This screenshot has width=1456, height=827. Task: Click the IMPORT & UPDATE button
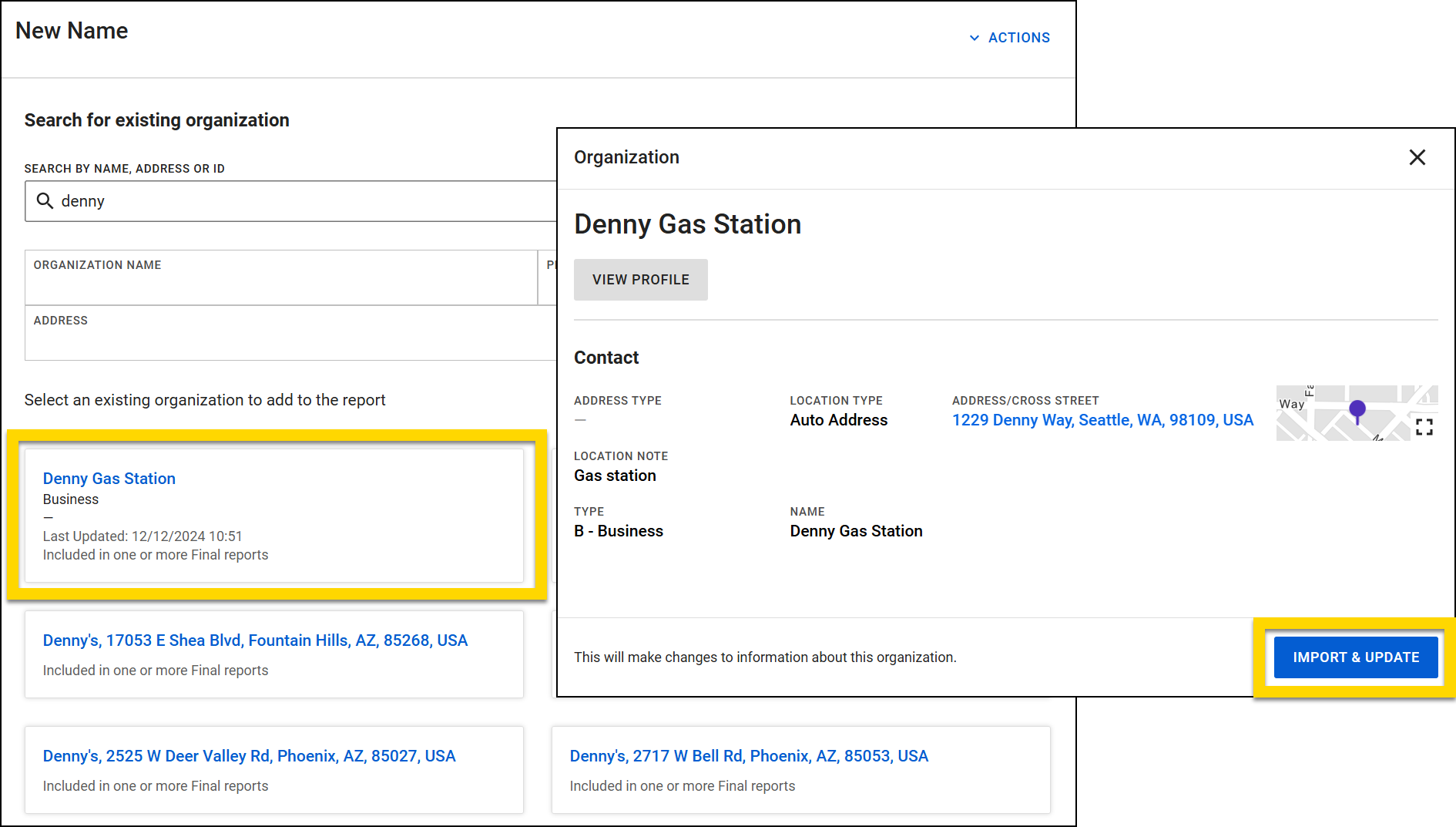[1355, 657]
